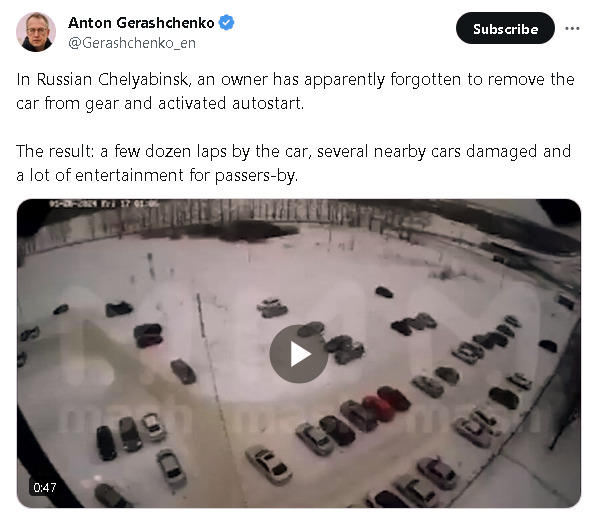Click the red cars in the video

click(x=386, y=403)
